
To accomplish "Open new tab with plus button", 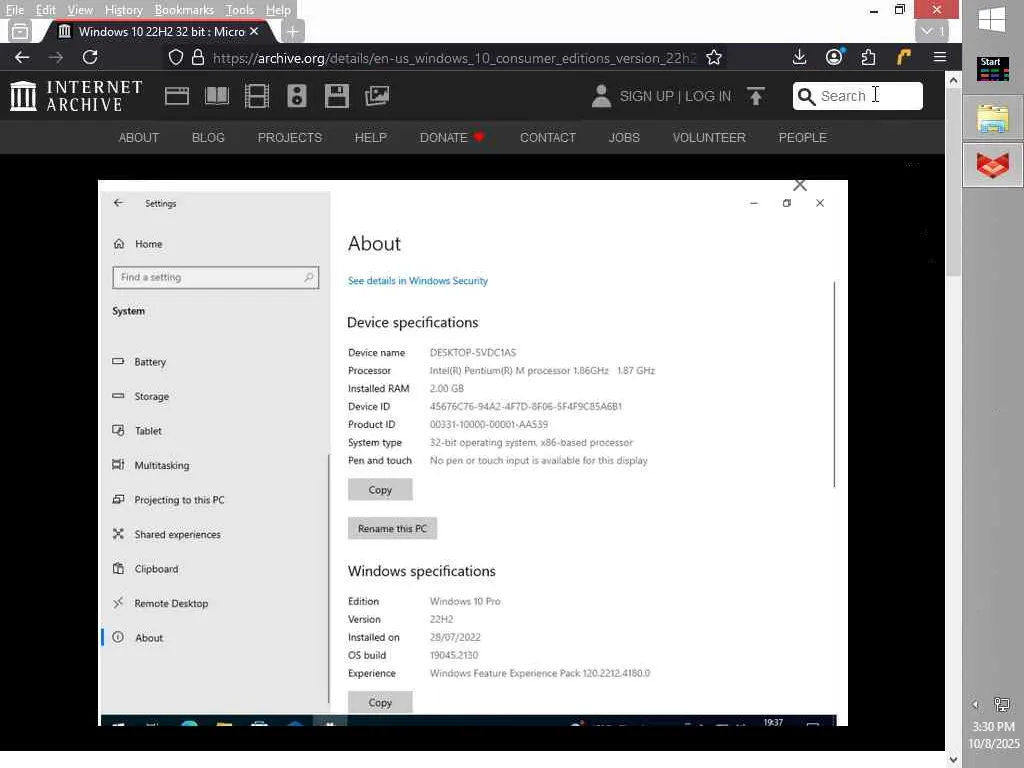I will pos(293,31).
